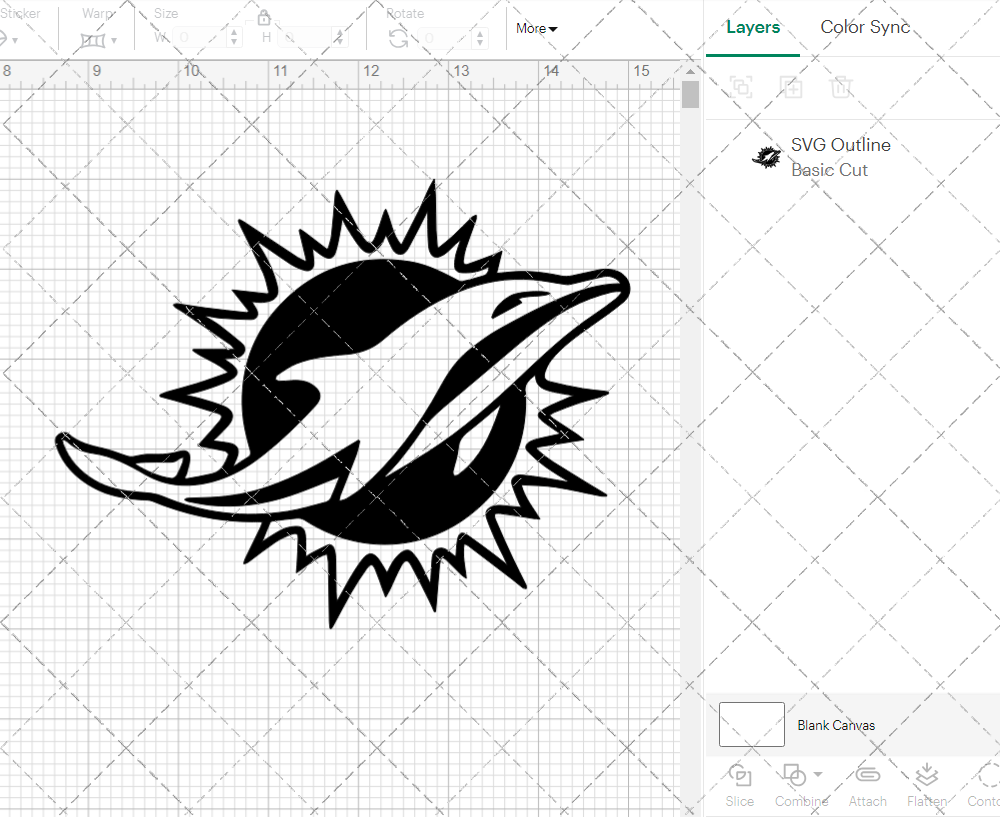Click the Attach icon
Screen dimensions: 1000x817
point(867,776)
